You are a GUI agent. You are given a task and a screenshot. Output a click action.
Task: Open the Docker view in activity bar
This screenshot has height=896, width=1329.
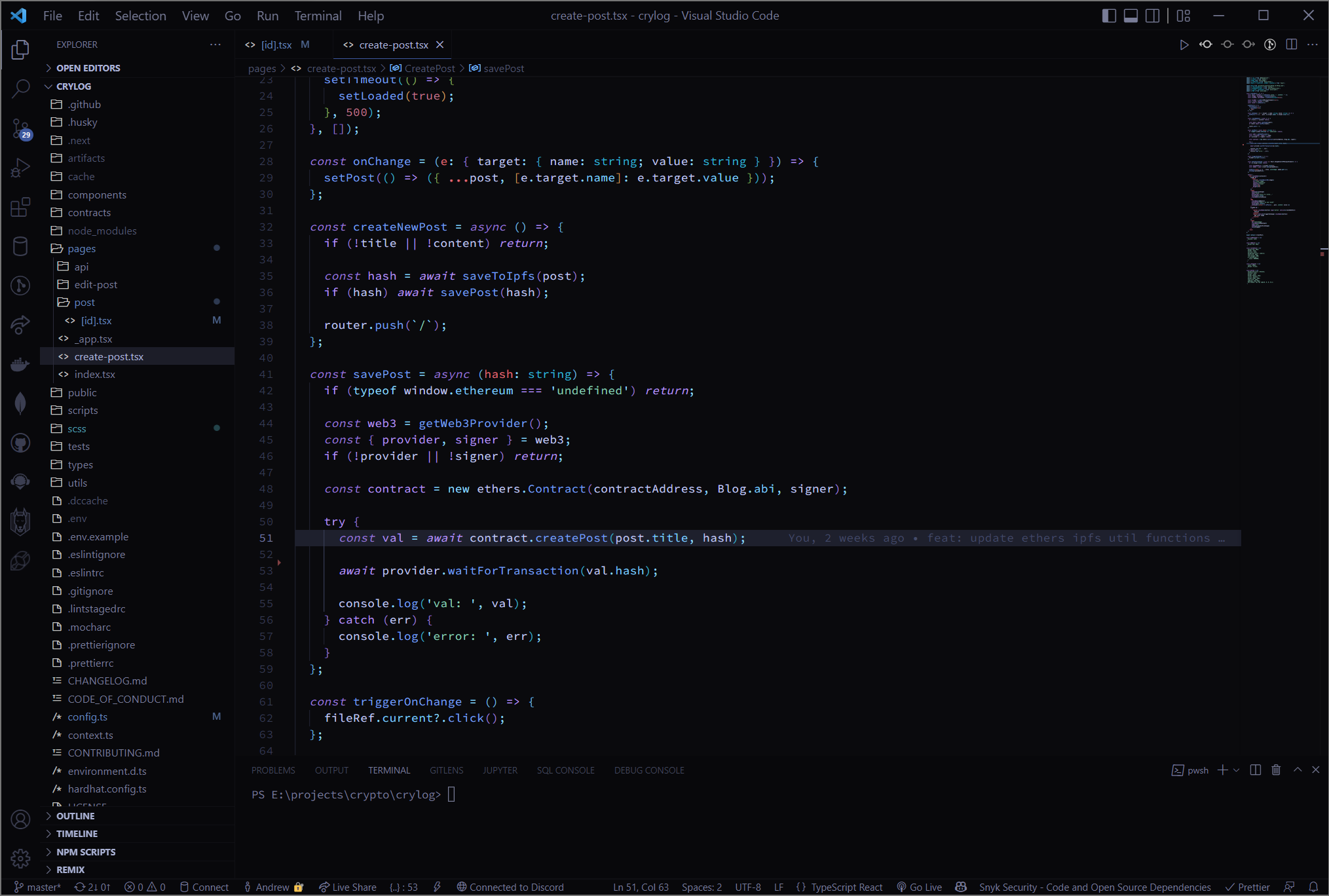[20, 364]
